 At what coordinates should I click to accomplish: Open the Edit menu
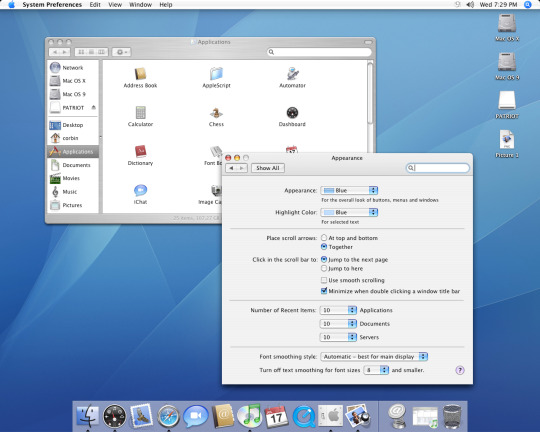coord(95,4)
